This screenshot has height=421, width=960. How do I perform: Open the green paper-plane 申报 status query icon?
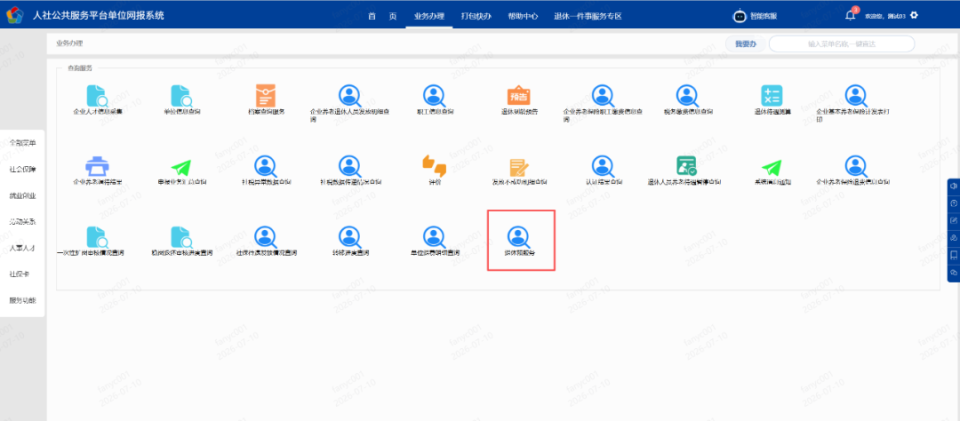pyautogui.click(x=181, y=166)
